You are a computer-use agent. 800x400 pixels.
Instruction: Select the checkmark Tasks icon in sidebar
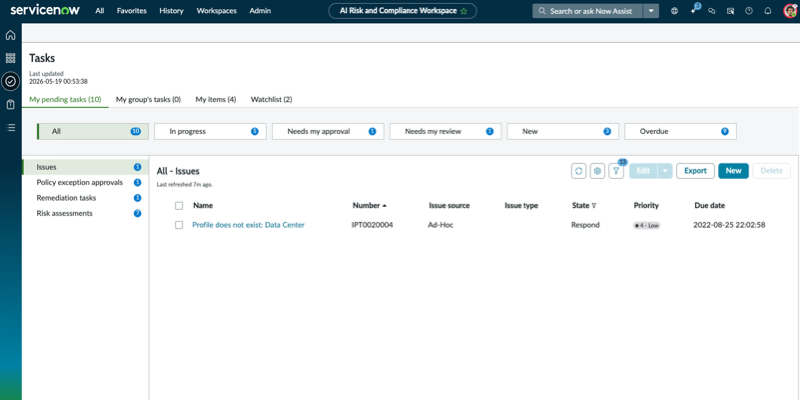(x=10, y=81)
